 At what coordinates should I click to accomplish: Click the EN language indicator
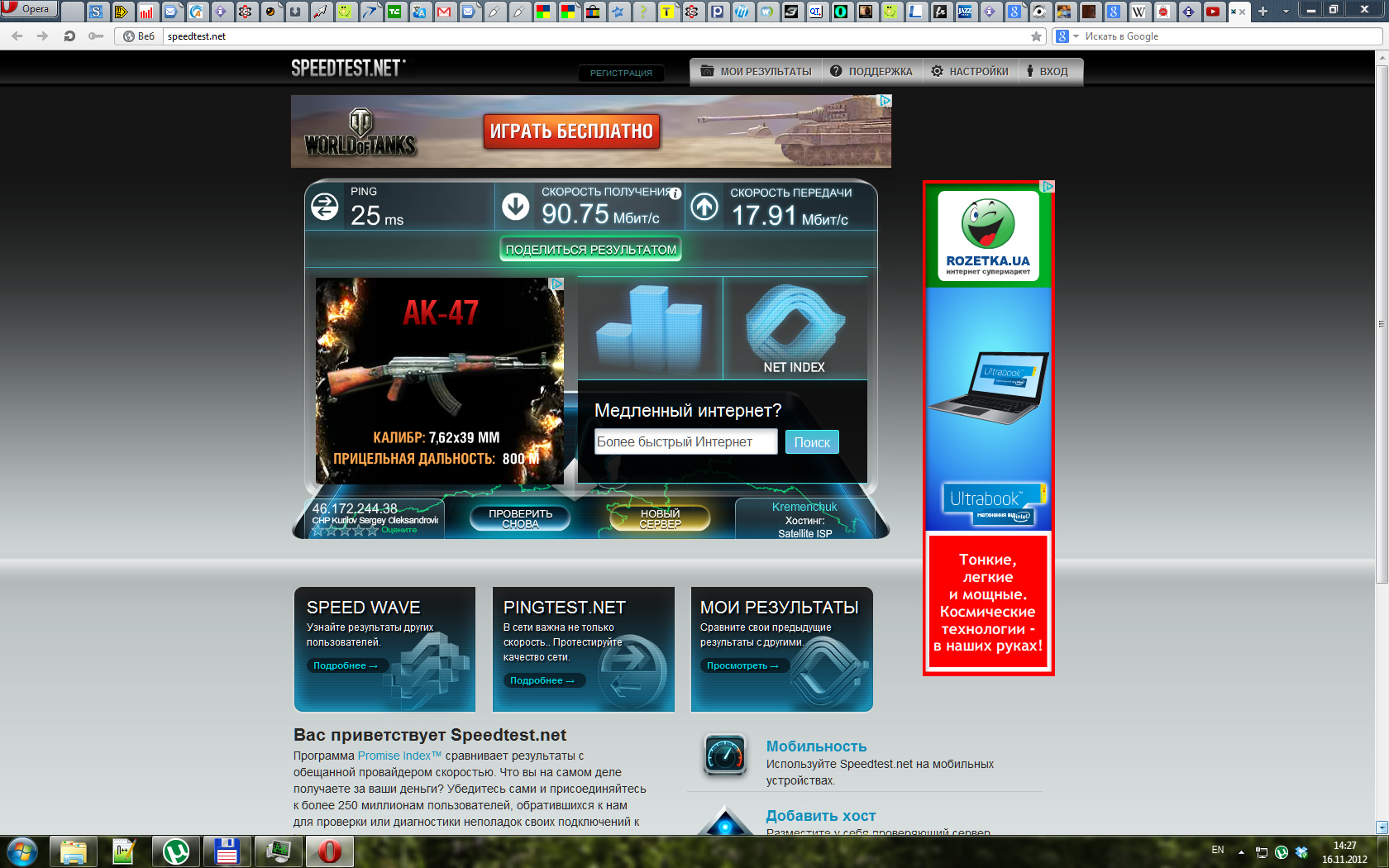[x=1218, y=850]
